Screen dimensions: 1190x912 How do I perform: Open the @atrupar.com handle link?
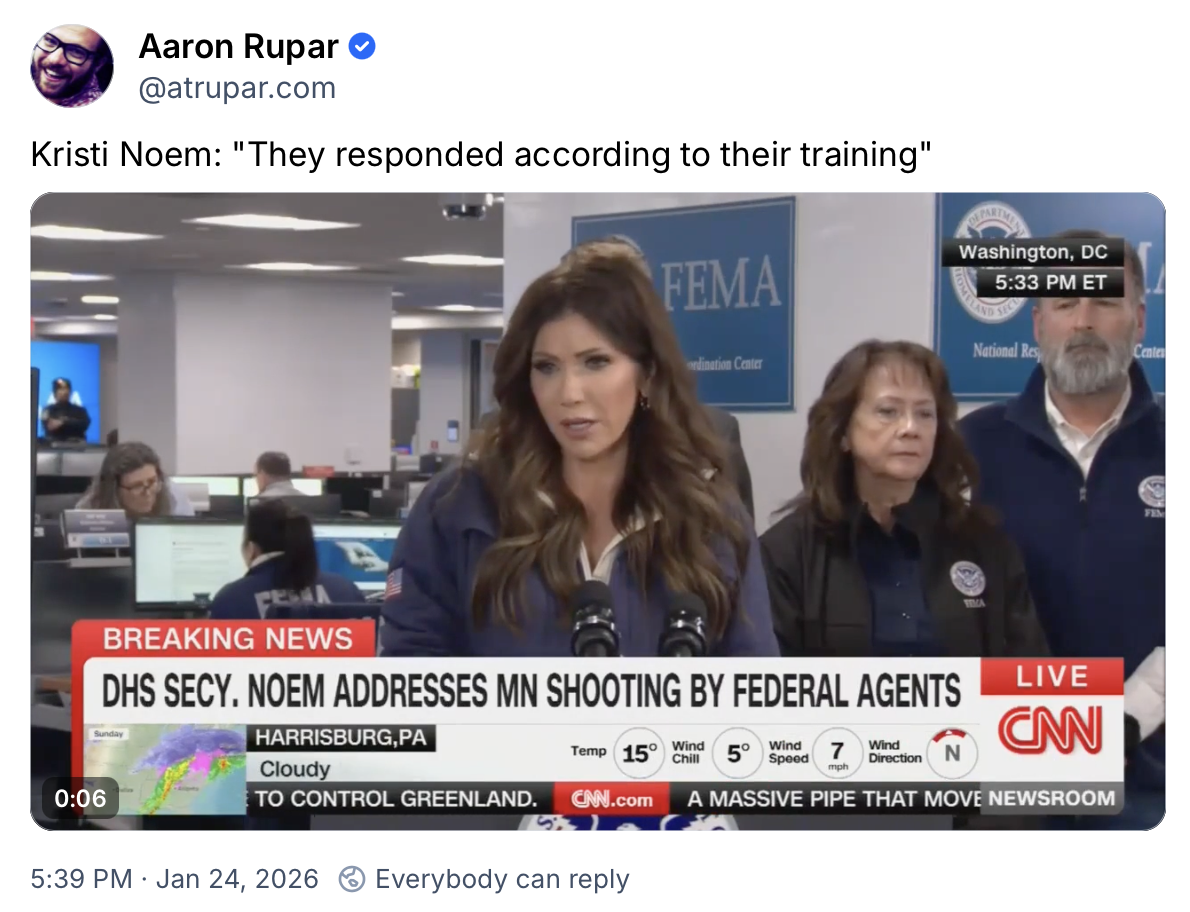[237, 88]
